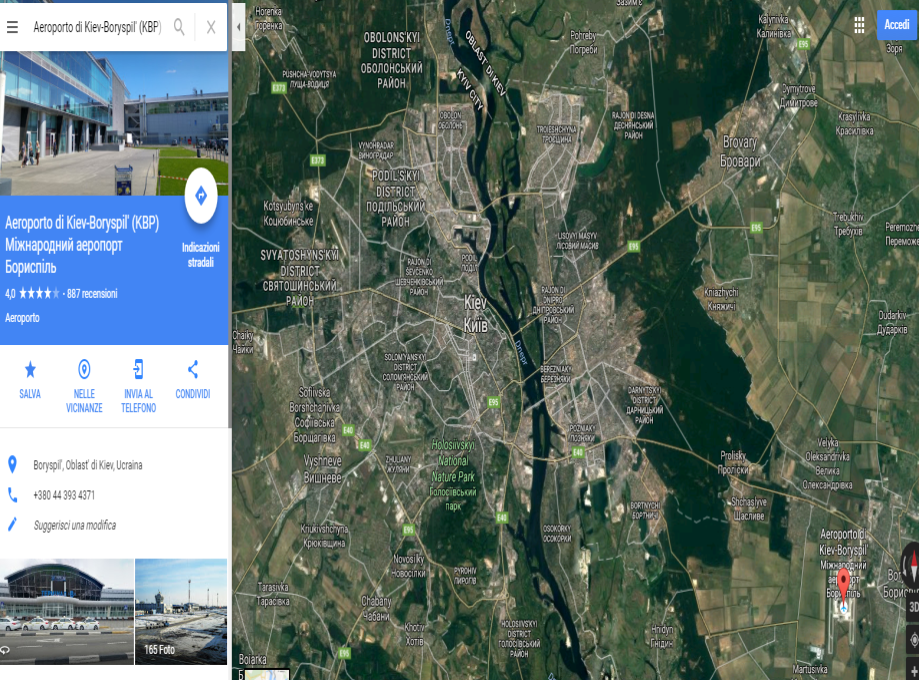Send to phone via INVIA AL TELEFONO
The image size is (919, 680).
click(x=138, y=386)
